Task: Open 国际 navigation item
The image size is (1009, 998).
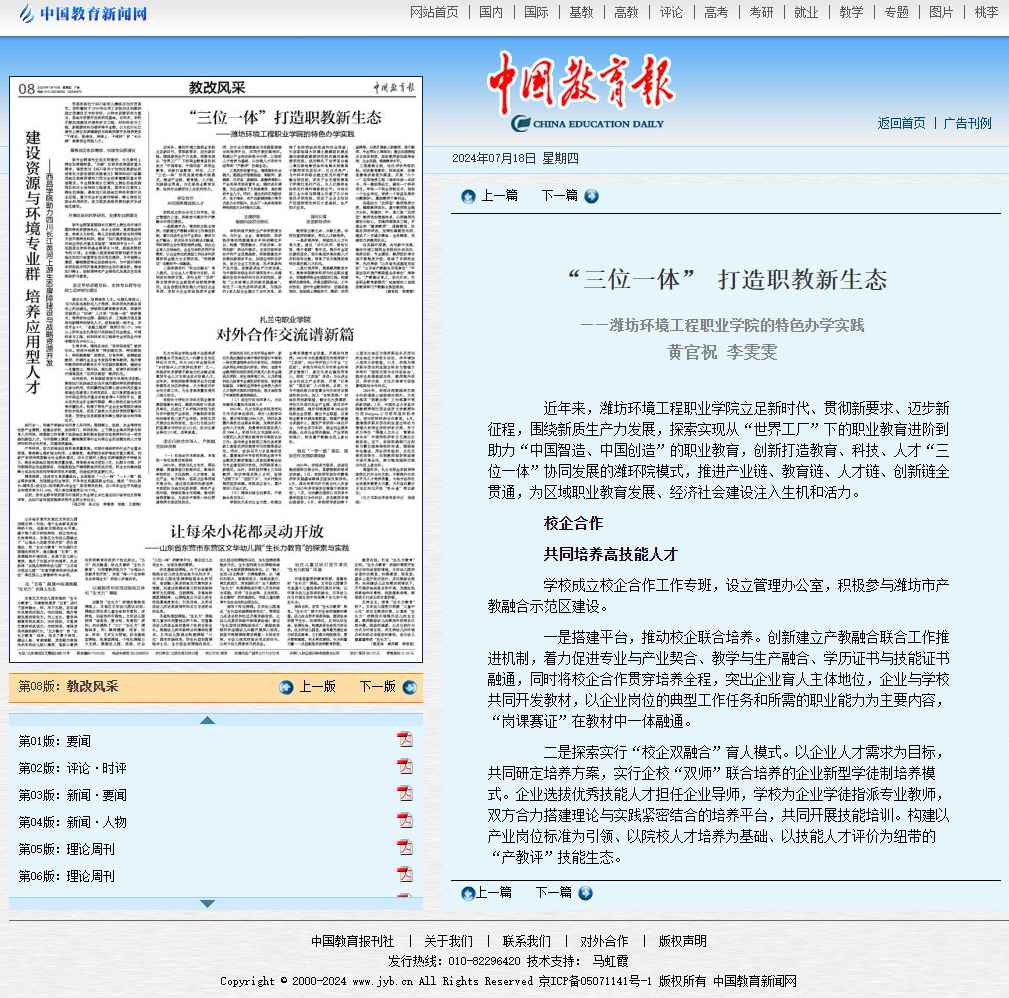Action: (x=536, y=12)
